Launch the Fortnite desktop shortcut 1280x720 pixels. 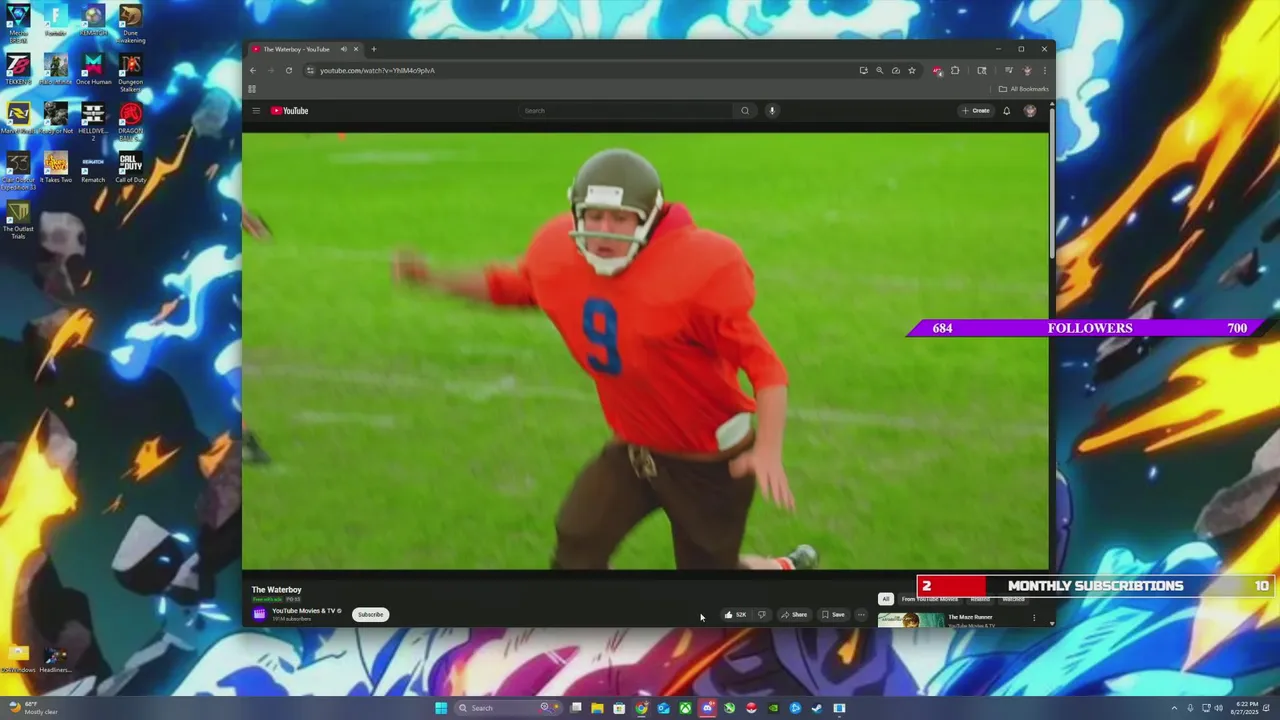click(x=55, y=20)
